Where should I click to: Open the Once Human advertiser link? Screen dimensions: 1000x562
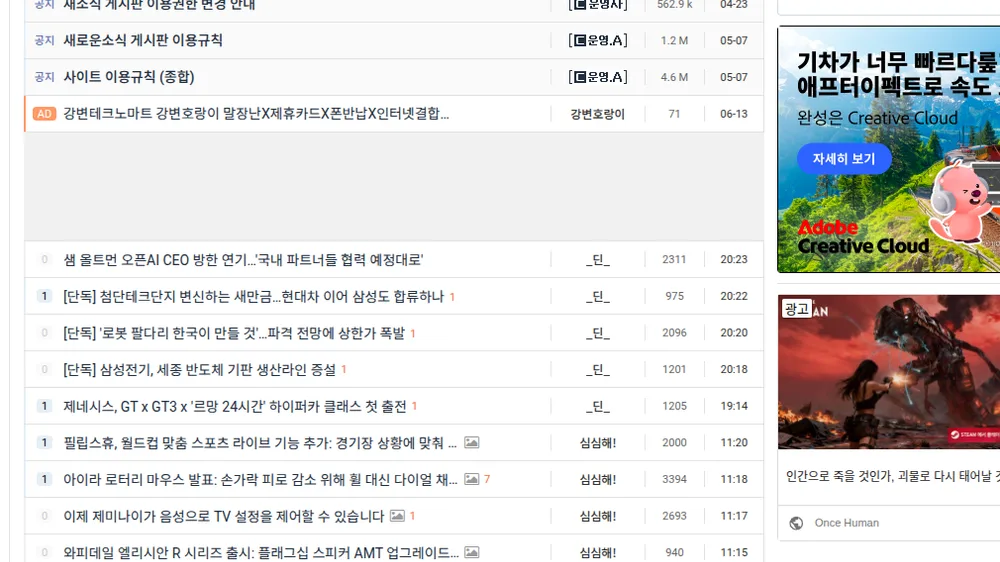tap(846, 523)
